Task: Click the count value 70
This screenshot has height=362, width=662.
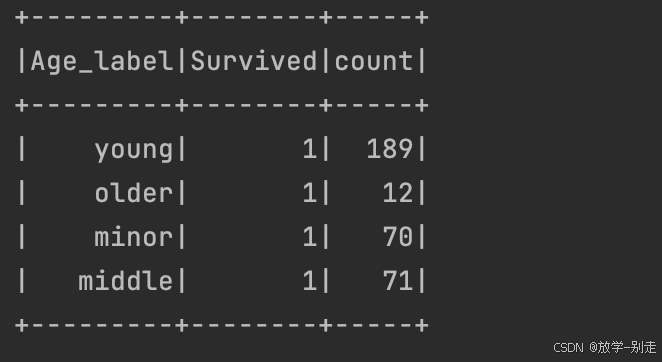Action: [x=398, y=237]
